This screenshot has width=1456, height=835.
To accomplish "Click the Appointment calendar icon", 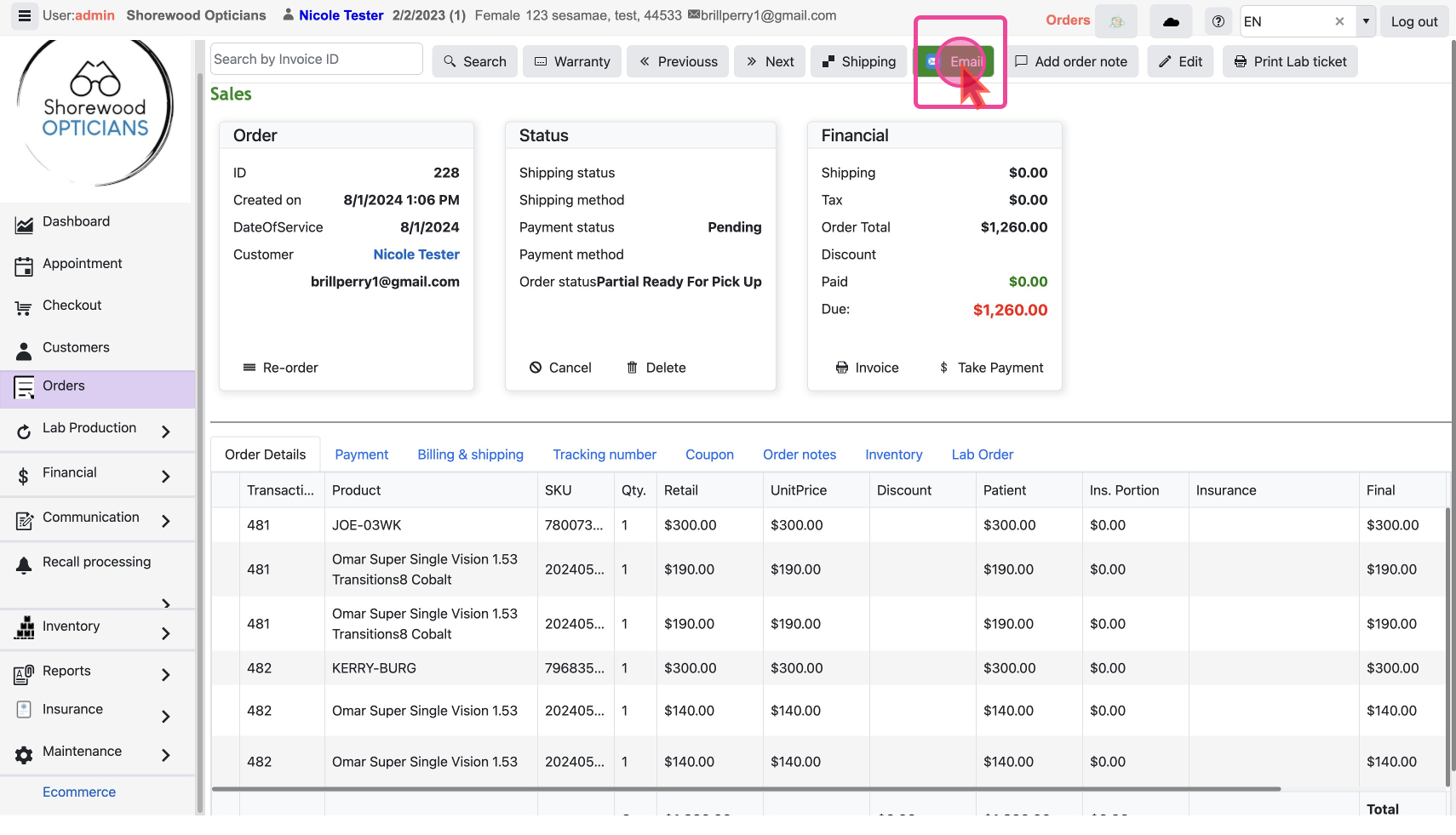I will coord(24,266).
